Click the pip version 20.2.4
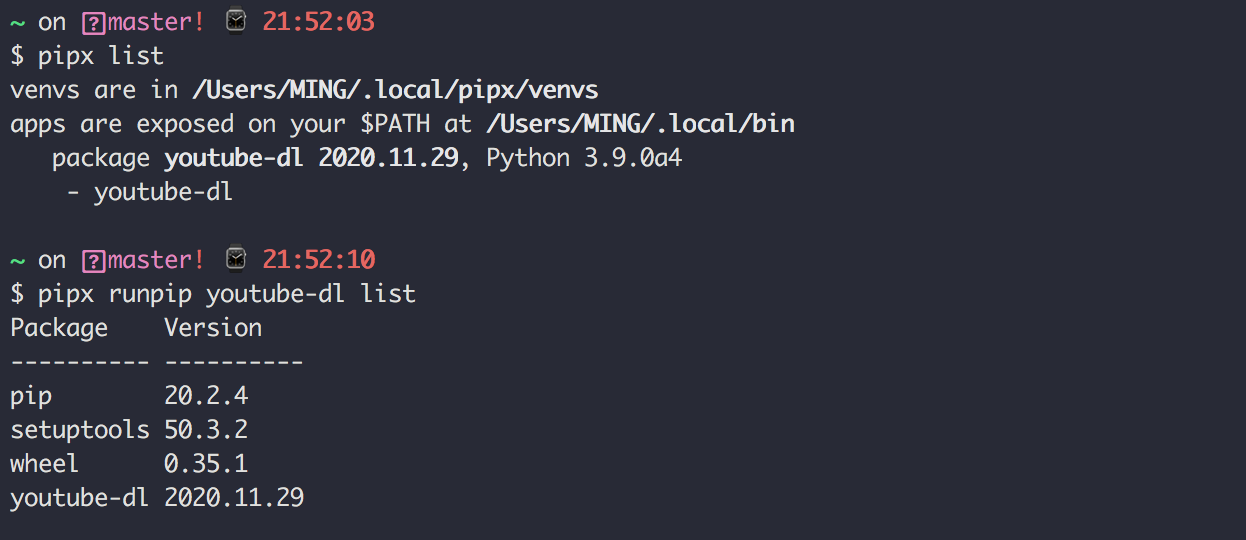The image size is (1246, 540). (206, 396)
